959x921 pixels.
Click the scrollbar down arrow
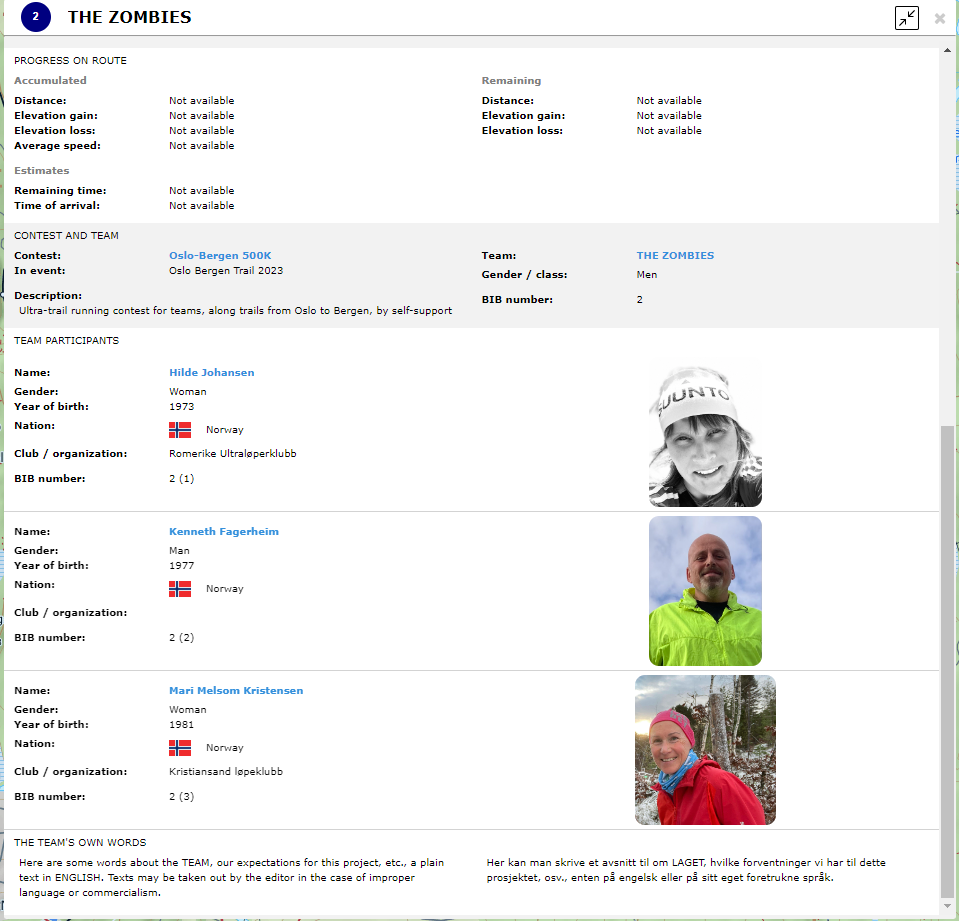(947, 906)
